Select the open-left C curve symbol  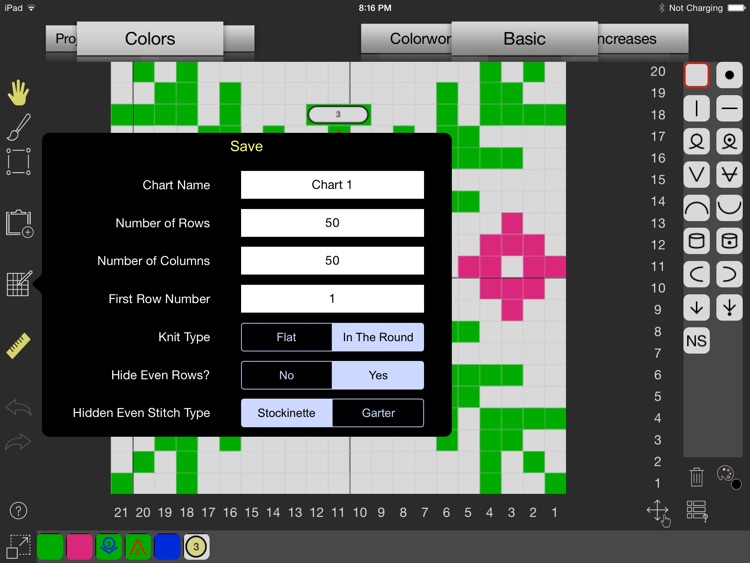click(x=696, y=275)
